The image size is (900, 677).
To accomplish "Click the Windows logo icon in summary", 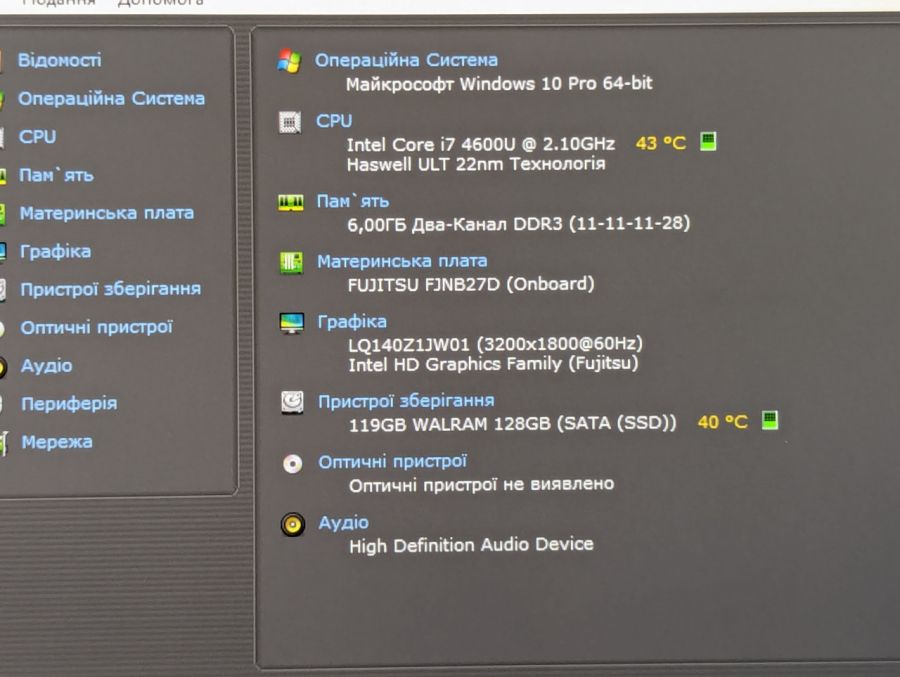I will coord(289,61).
